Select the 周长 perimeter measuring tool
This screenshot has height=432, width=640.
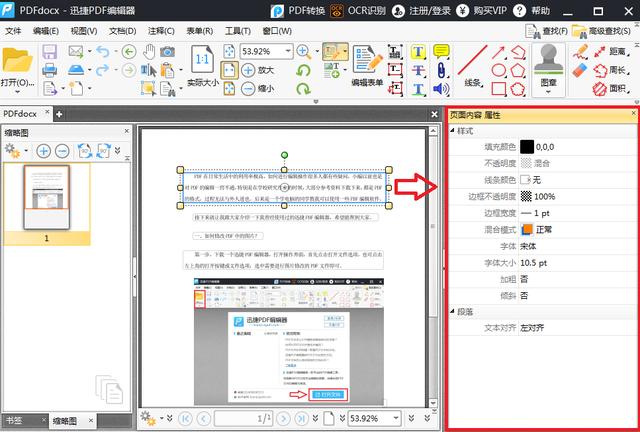(610, 70)
